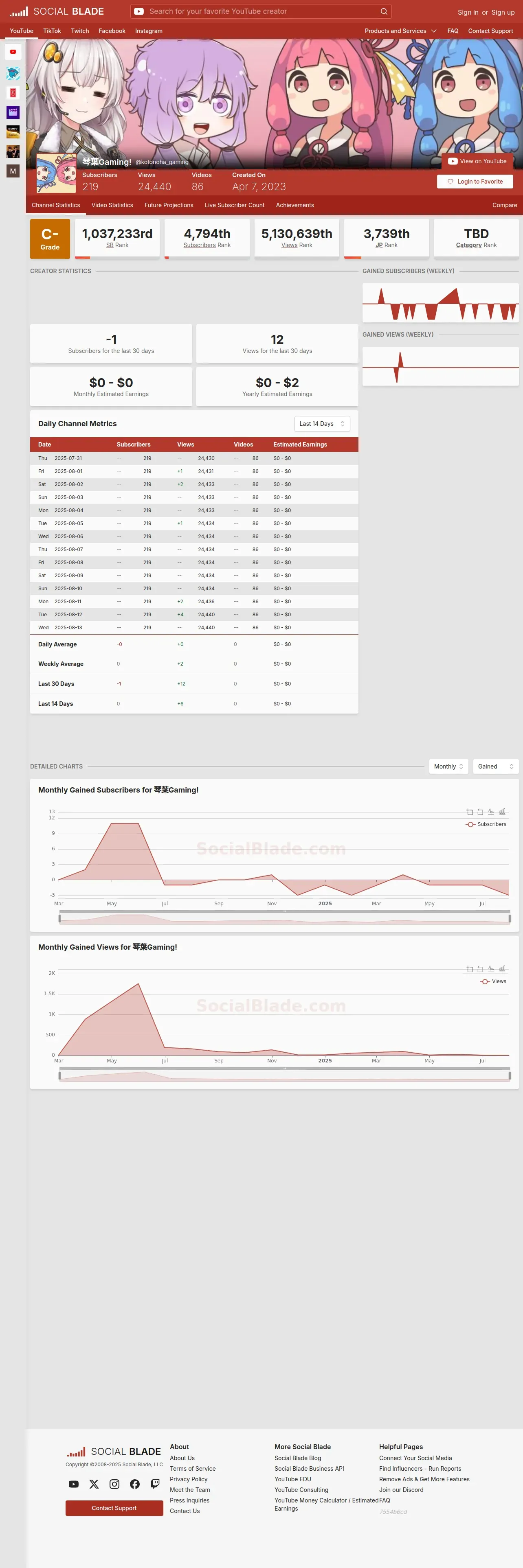Image resolution: width=523 pixels, height=1568 pixels.
Task: Click the View on YouTube button
Action: point(477,161)
